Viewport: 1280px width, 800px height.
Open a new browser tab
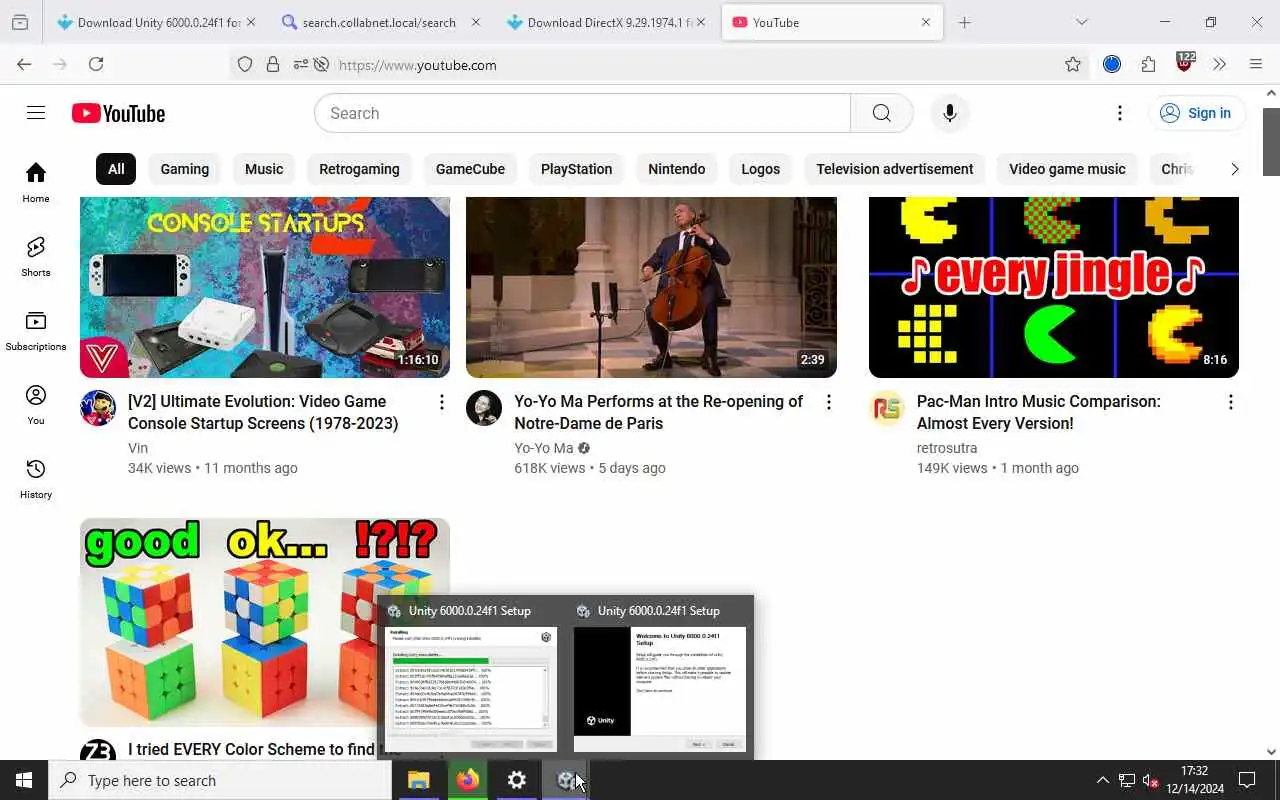pyautogui.click(x=964, y=22)
